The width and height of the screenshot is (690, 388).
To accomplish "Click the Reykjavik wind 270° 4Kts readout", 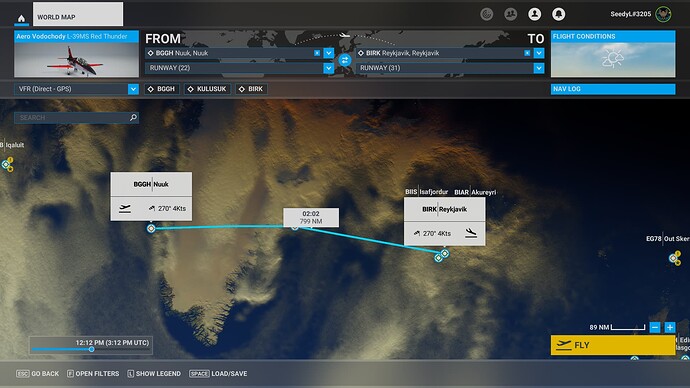I will click(432, 234).
